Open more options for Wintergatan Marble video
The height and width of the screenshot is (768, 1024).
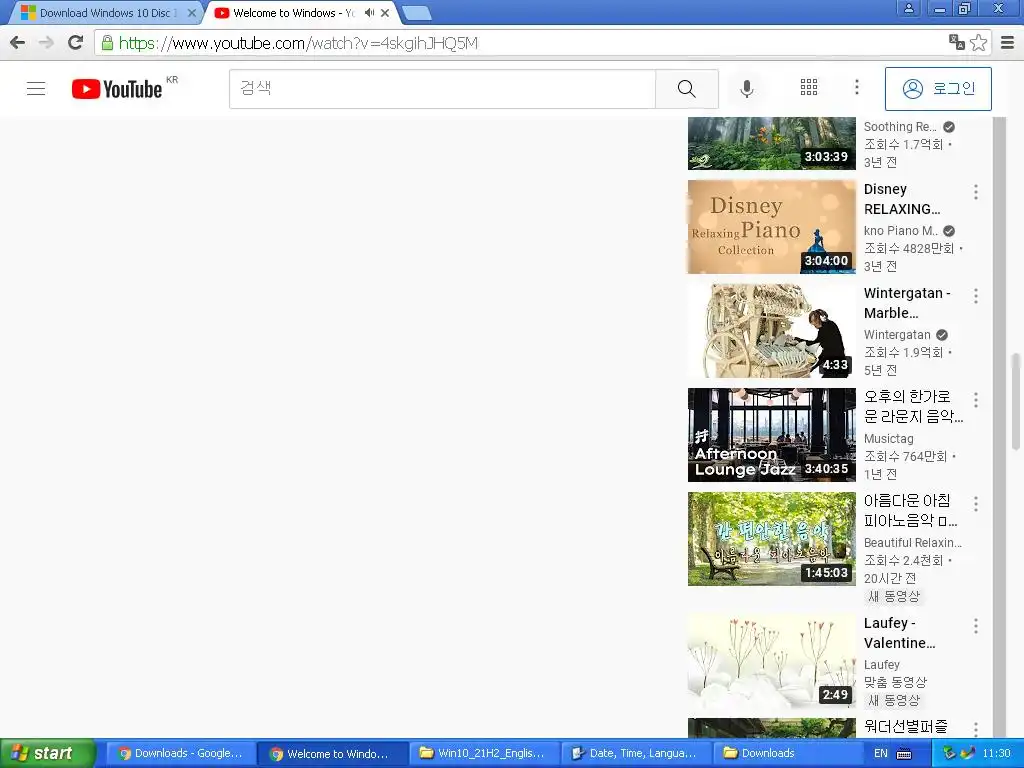click(976, 296)
